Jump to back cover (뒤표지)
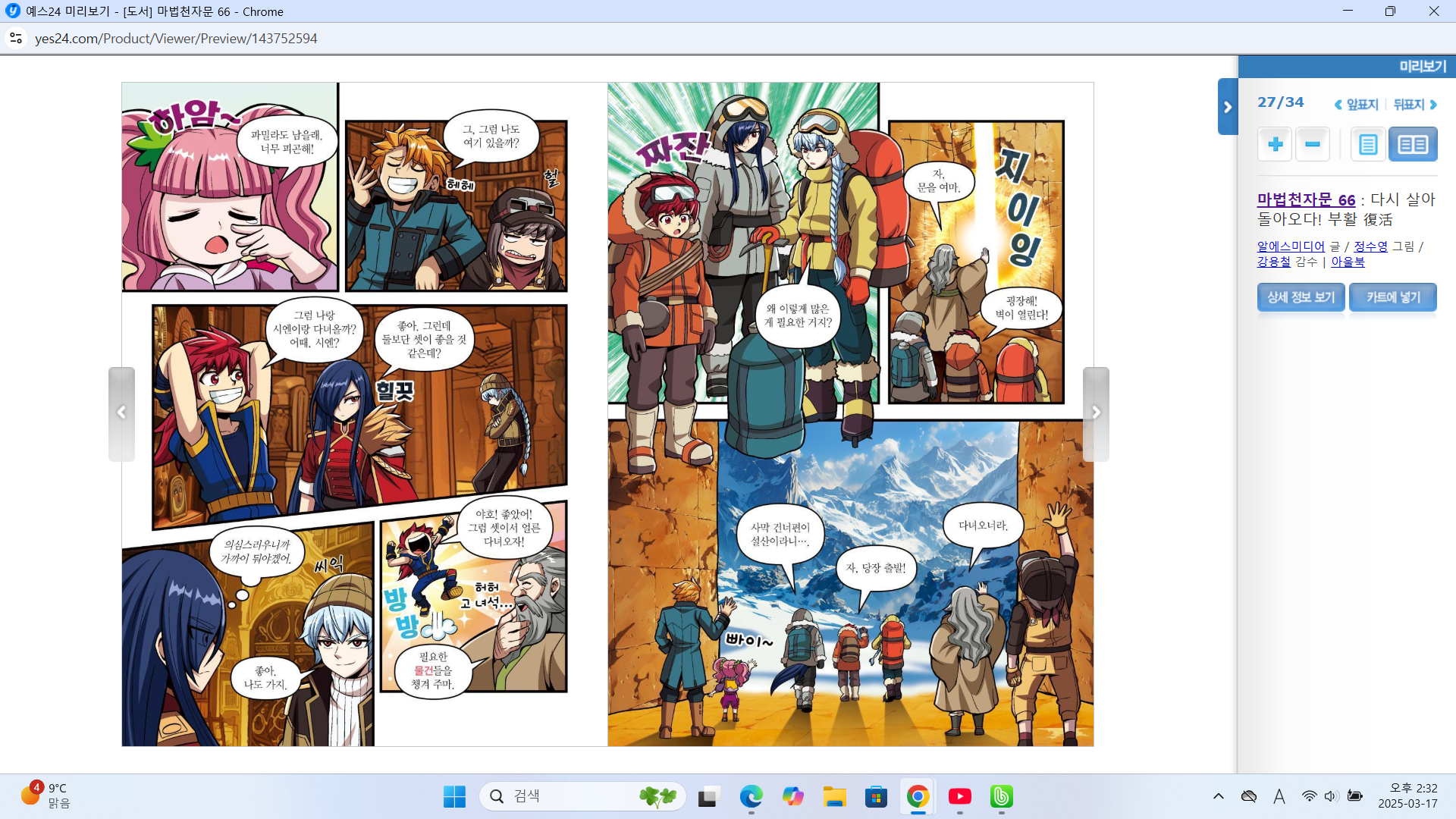This screenshot has width=1456, height=819. [1414, 105]
